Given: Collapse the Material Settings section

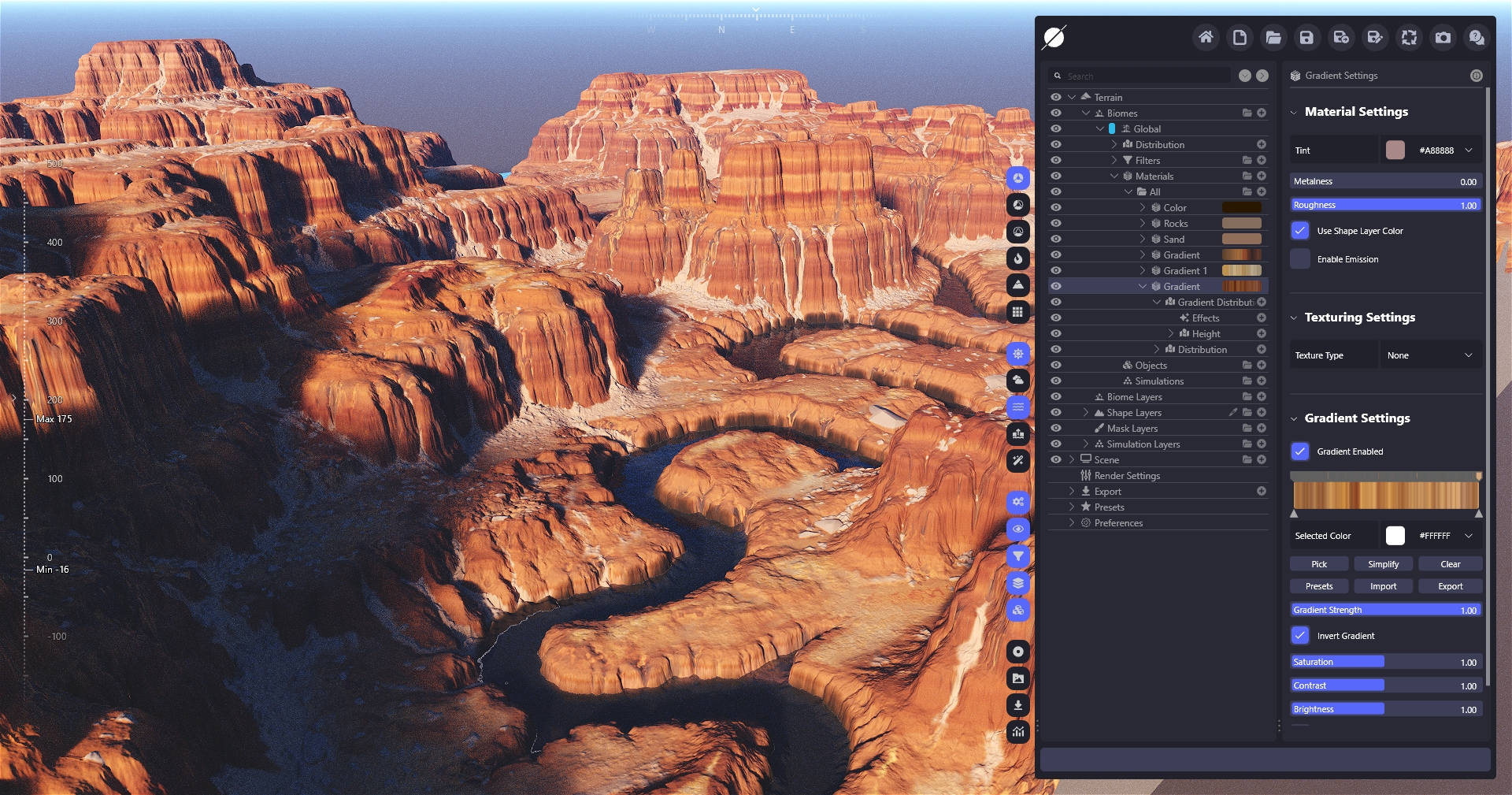Looking at the screenshot, I should (1294, 112).
